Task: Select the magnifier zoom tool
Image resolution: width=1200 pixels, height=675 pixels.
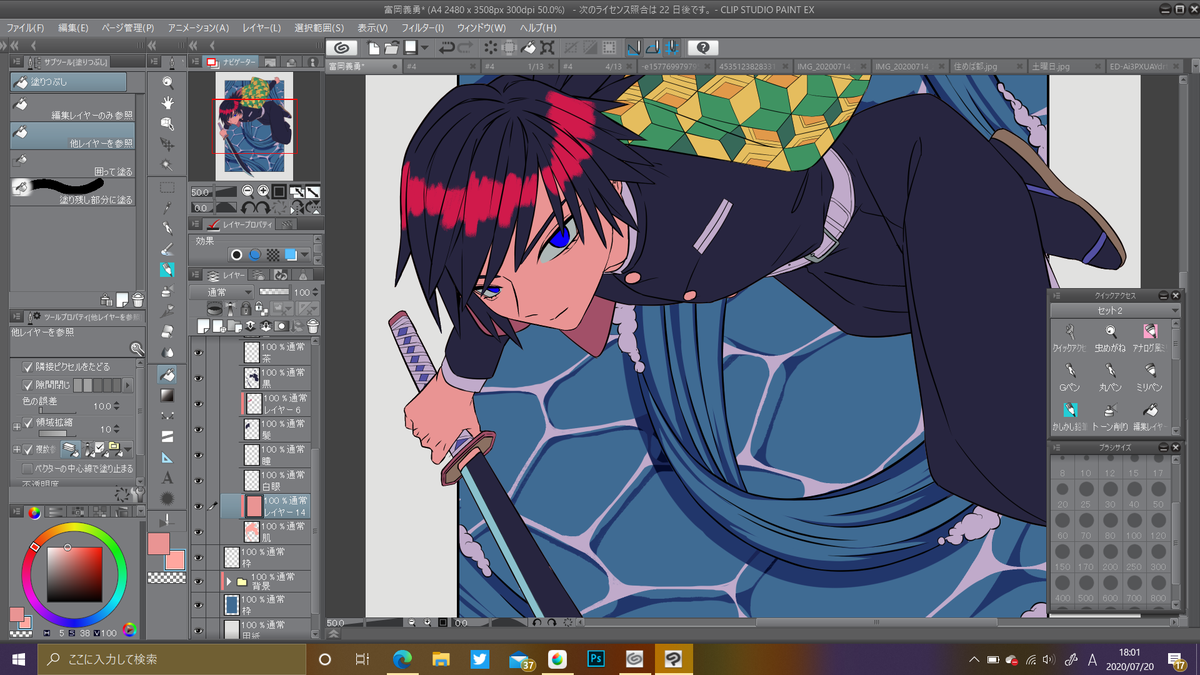Action: click(167, 83)
